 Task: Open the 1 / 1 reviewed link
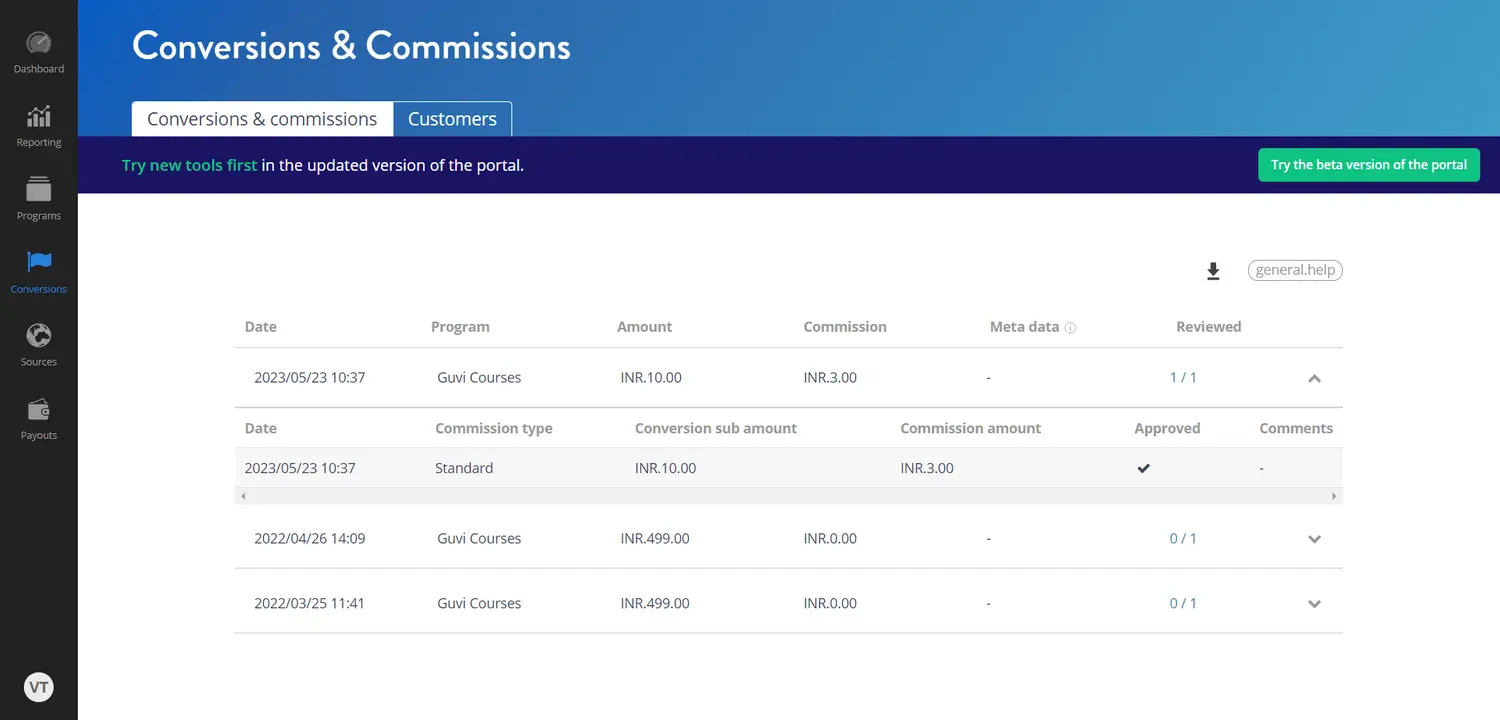(1183, 378)
